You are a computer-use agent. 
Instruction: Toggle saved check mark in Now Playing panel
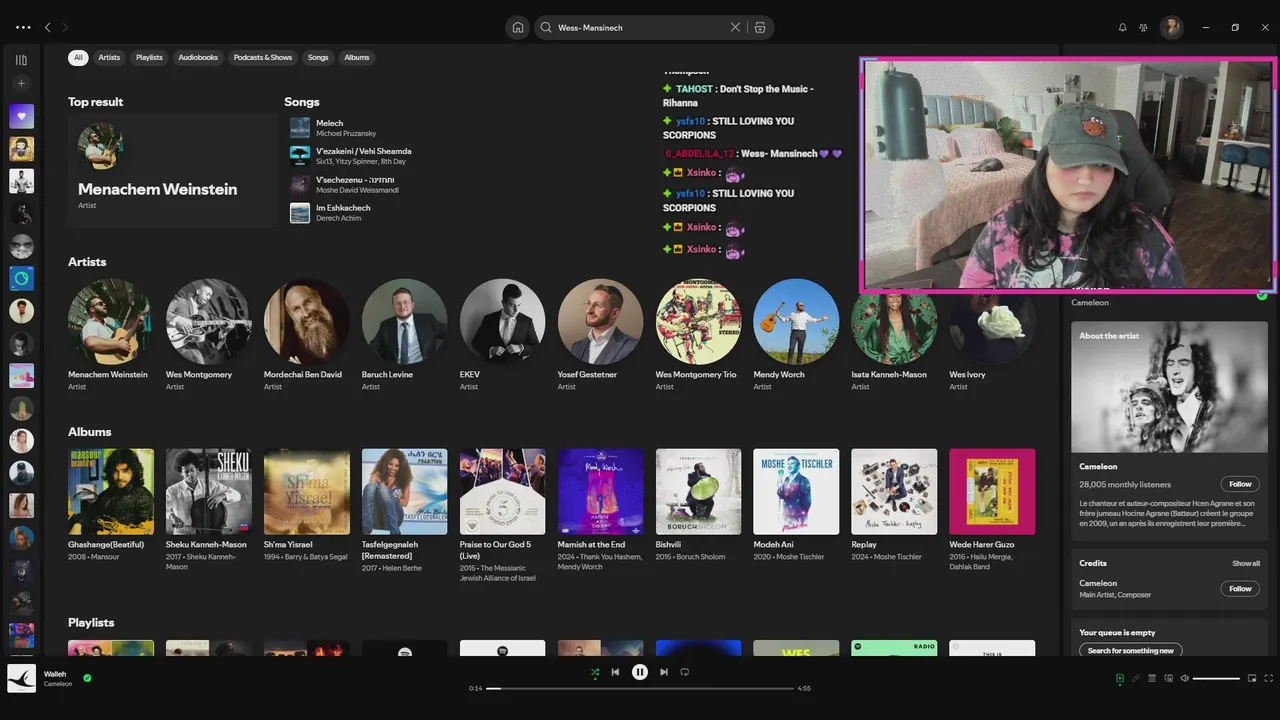pyautogui.click(x=1262, y=296)
